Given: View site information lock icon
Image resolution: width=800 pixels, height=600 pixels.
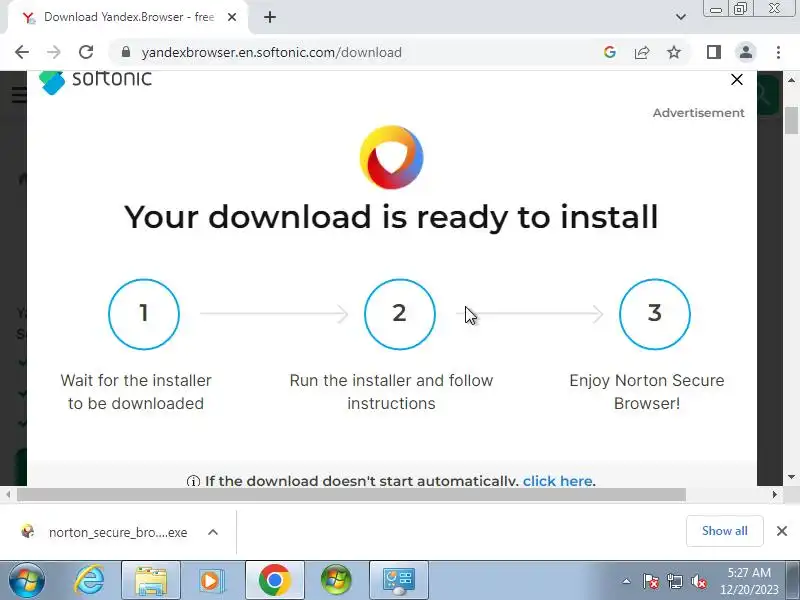Looking at the screenshot, I should coord(126,52).
